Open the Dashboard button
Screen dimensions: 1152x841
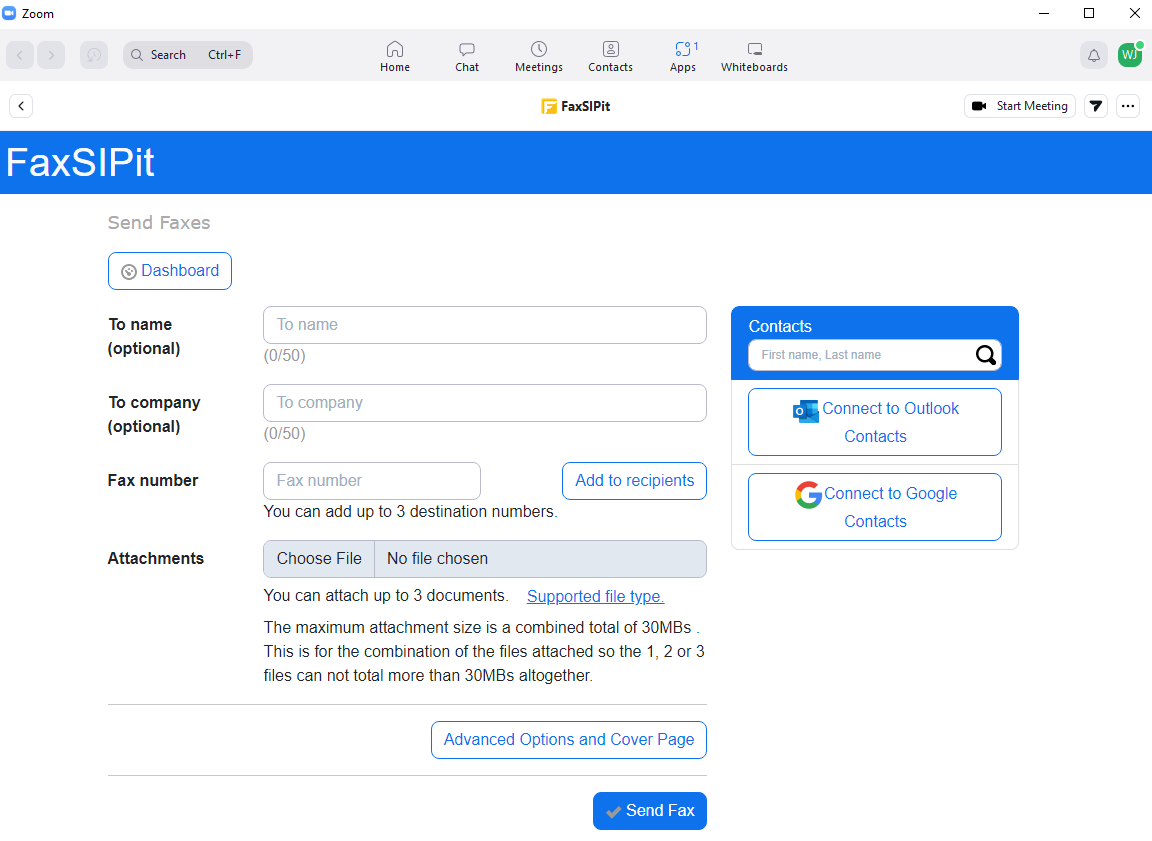point(170,271)
